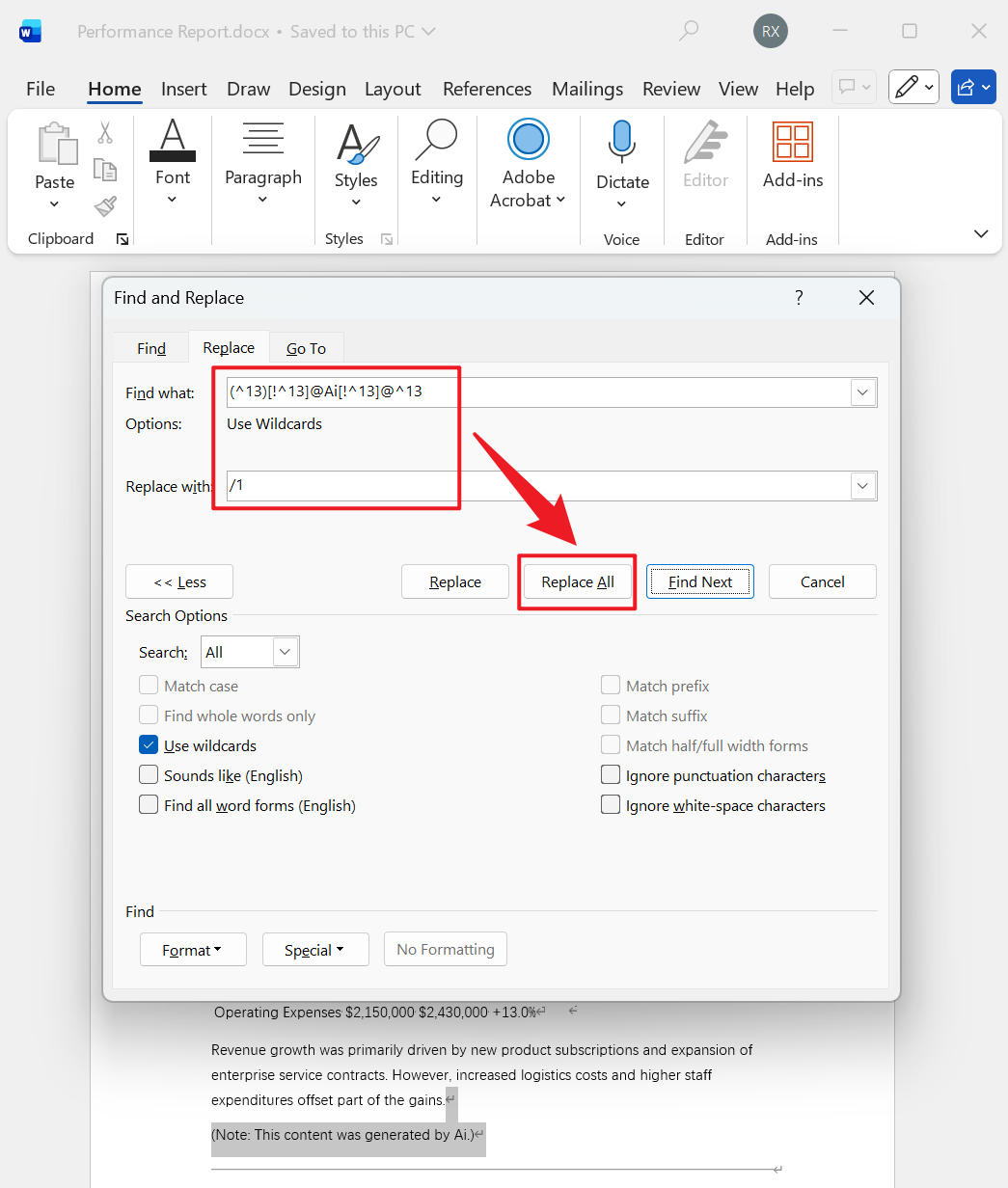Open the Add-ins icon in ribbon
The height and width of the screenshot is (1188, 1008).
click(792, 143)
